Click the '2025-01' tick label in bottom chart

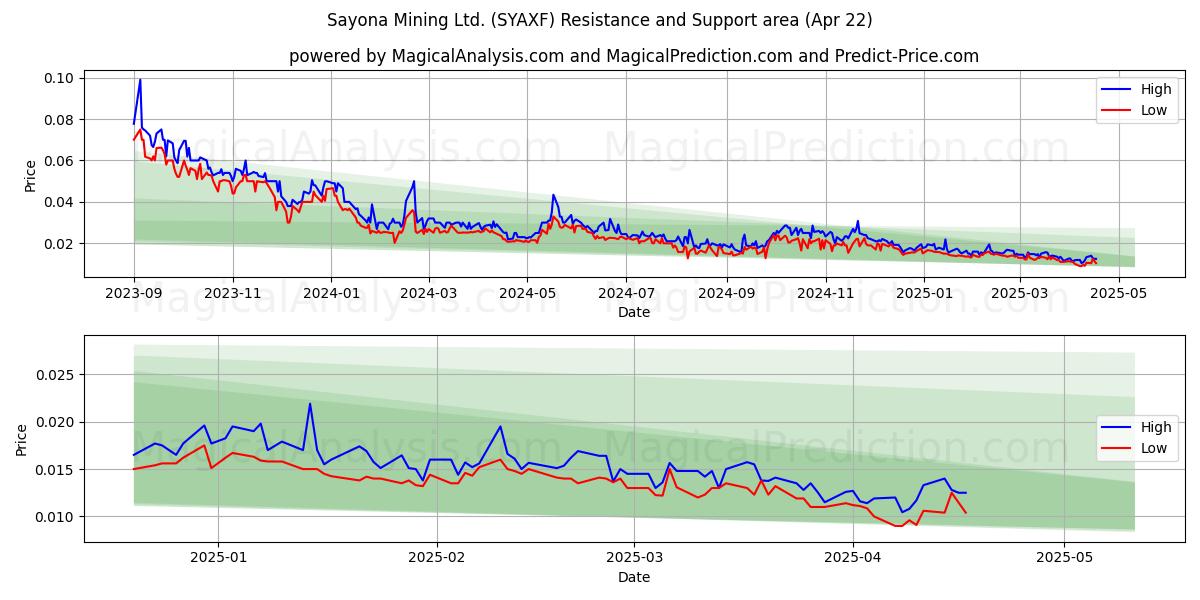pyautogui.click(x=218, y=558)
